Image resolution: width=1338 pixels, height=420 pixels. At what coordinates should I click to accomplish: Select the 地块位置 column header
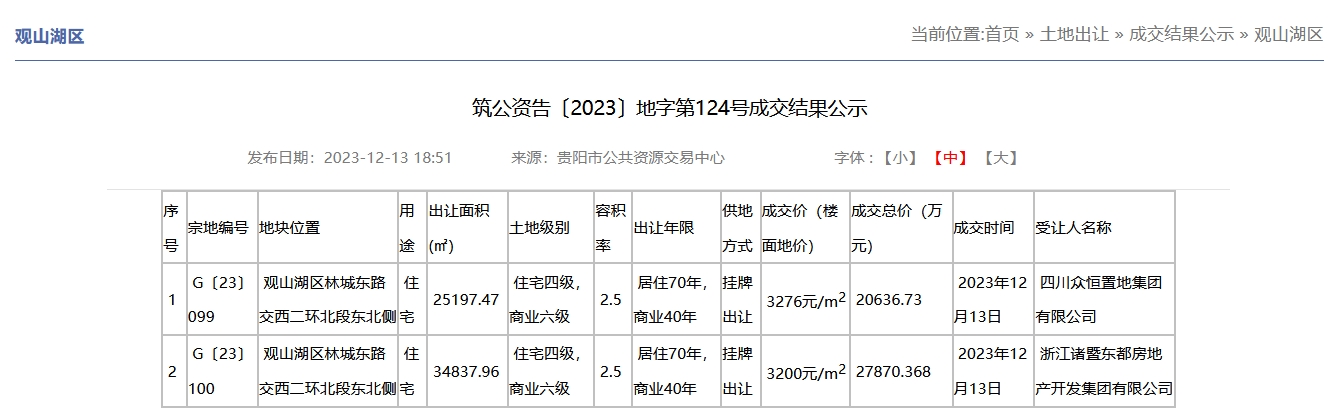[x=290, y=228]
